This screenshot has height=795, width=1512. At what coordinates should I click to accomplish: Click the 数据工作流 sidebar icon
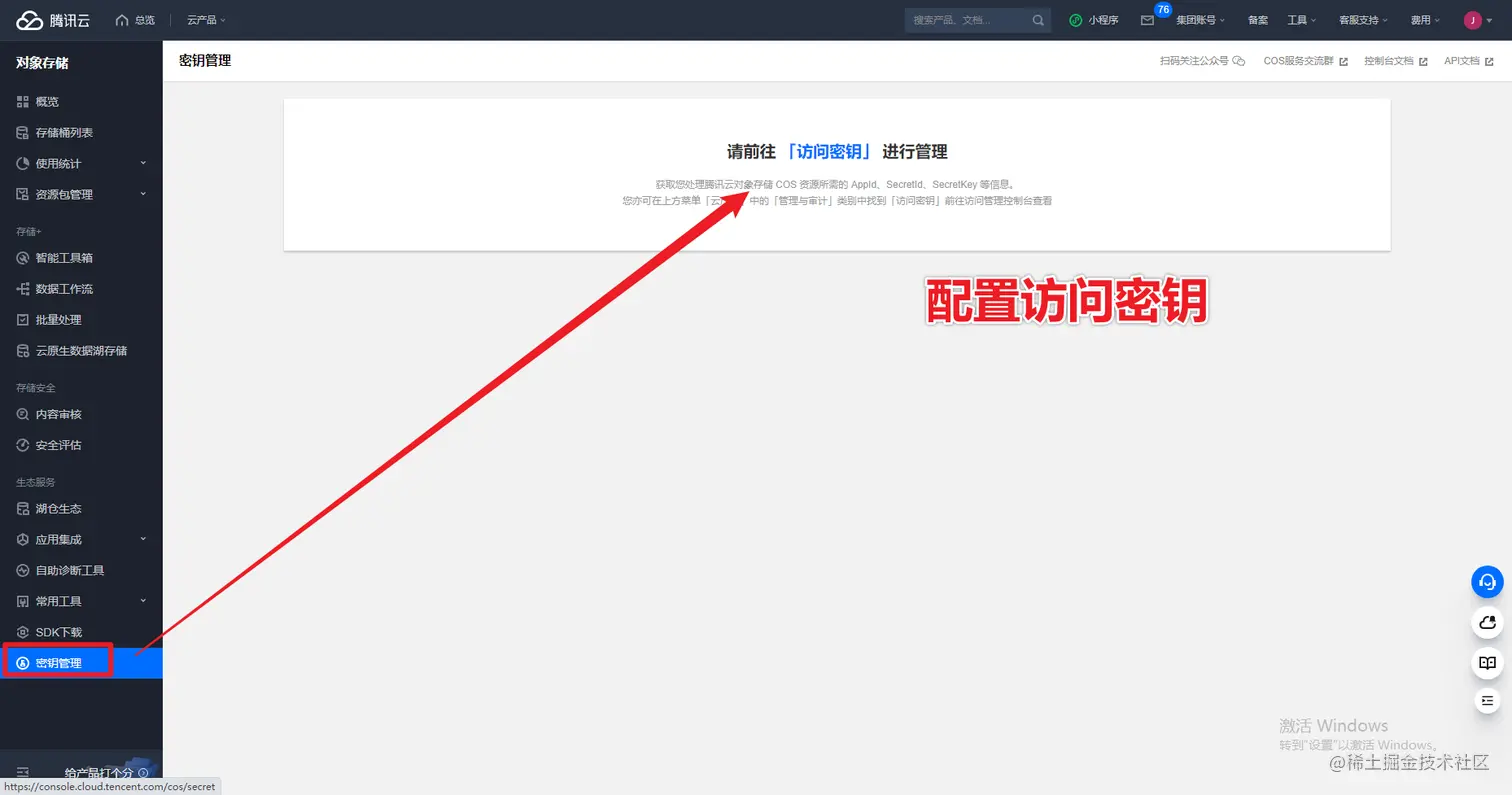click(23, 289)
